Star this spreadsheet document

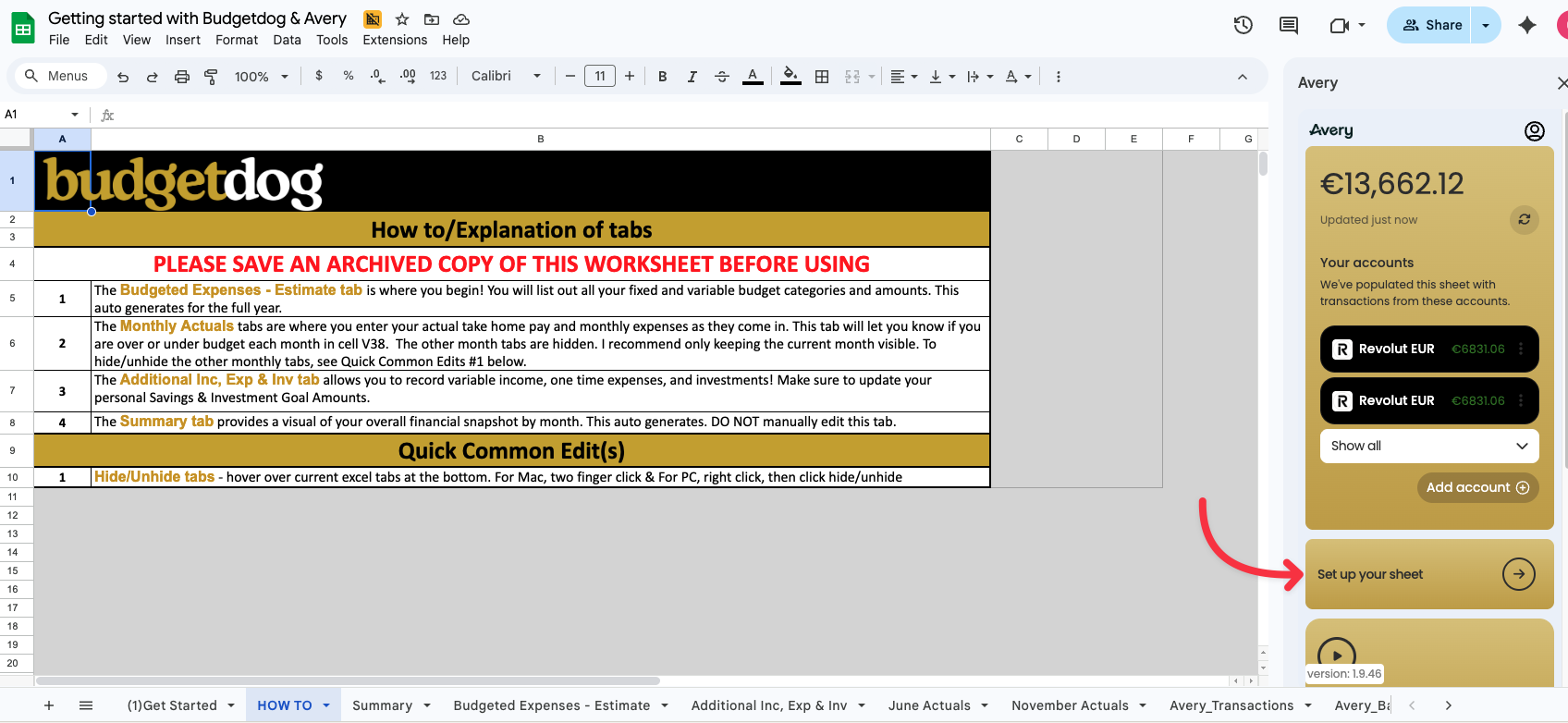(402, 19)
